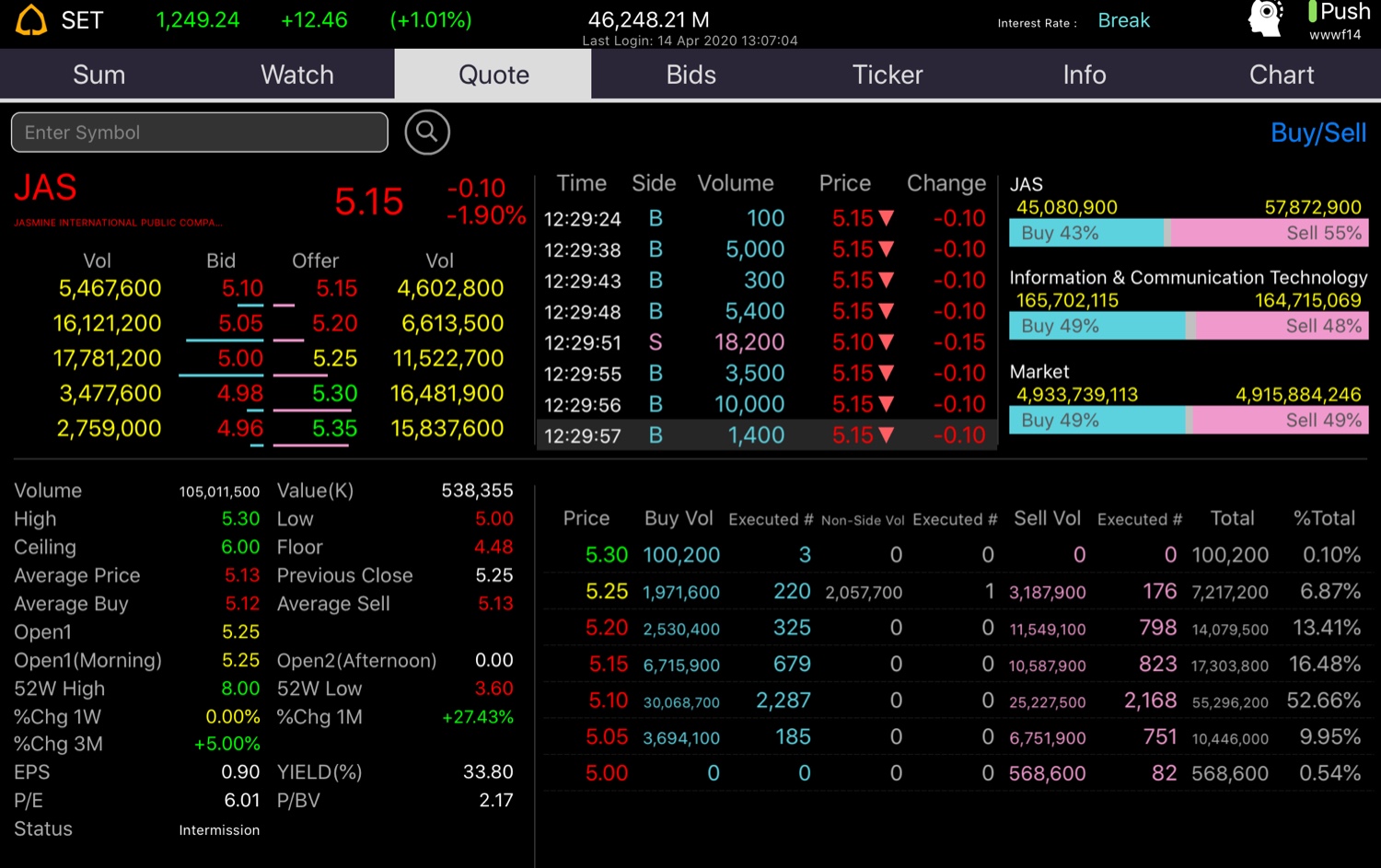The image size is (1381, 868).
Task: Click the Buy/Sell link
Action: tap(1318, 133)
